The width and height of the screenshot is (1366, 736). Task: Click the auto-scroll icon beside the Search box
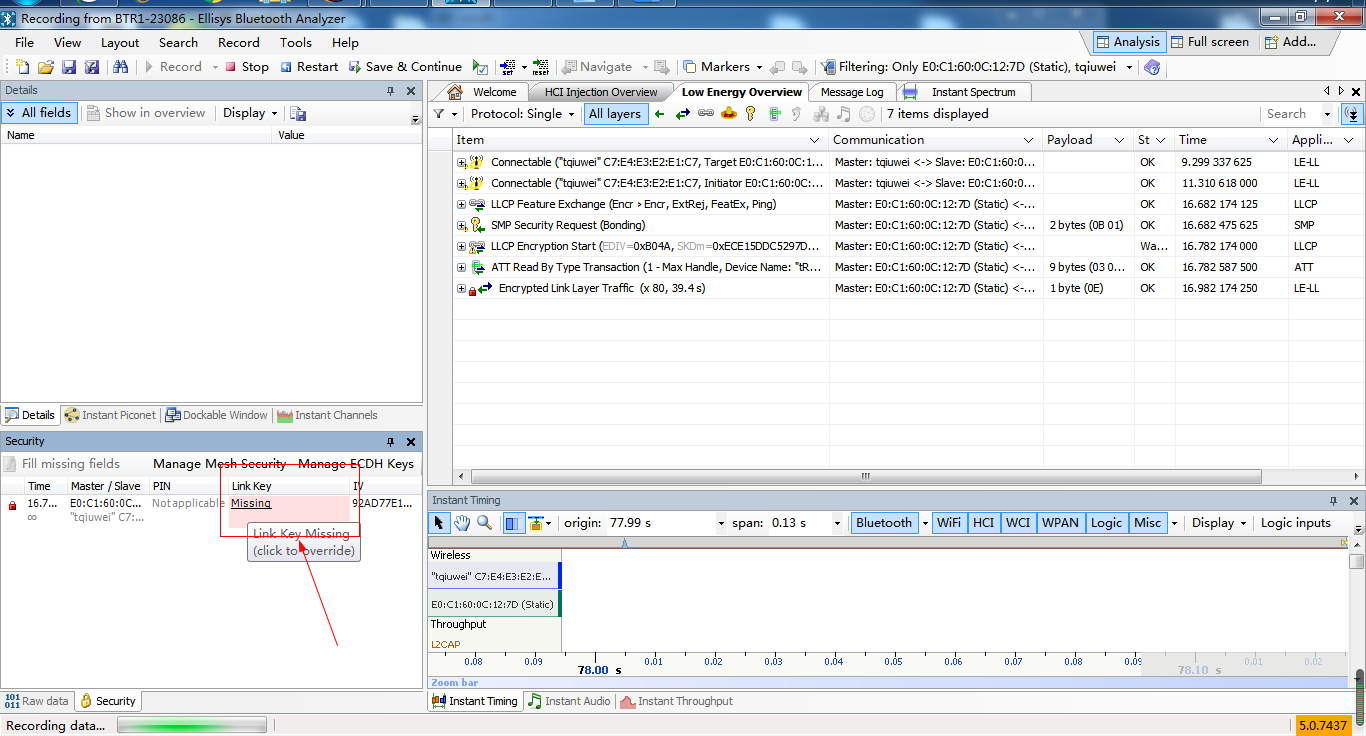click(x=1352, y=114)
